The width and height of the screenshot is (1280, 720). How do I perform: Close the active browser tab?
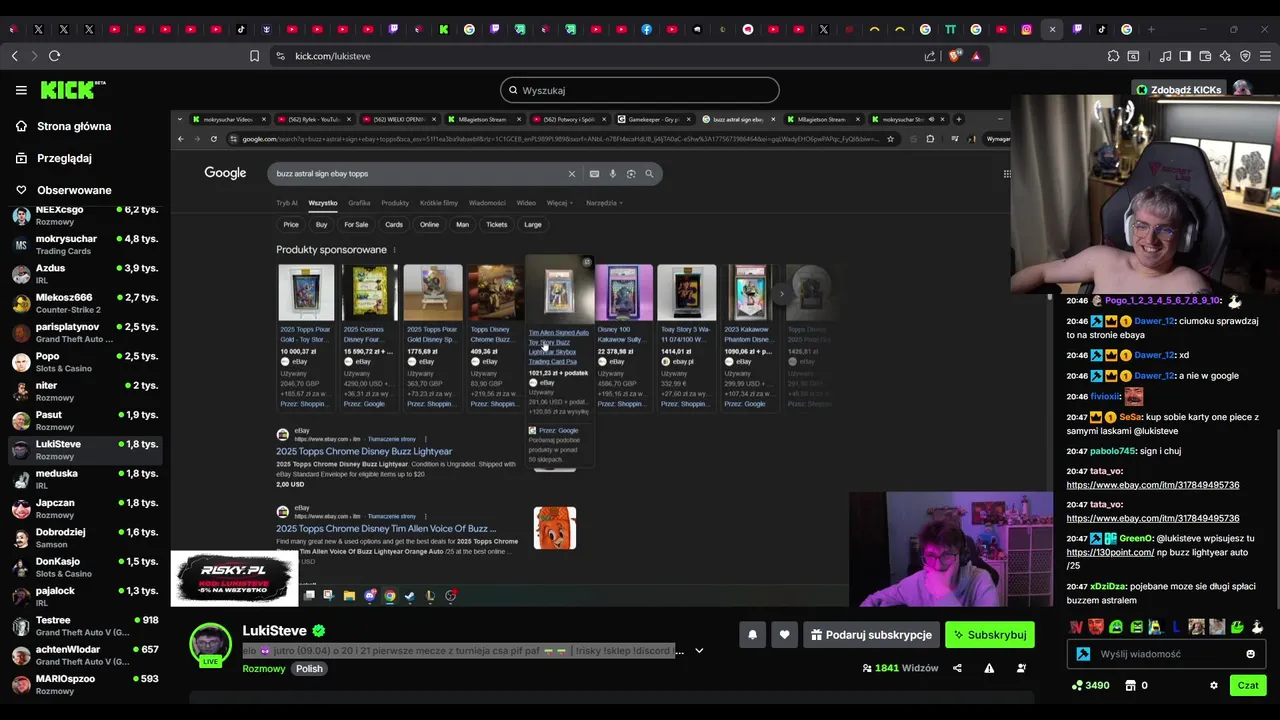(1052, 29)
